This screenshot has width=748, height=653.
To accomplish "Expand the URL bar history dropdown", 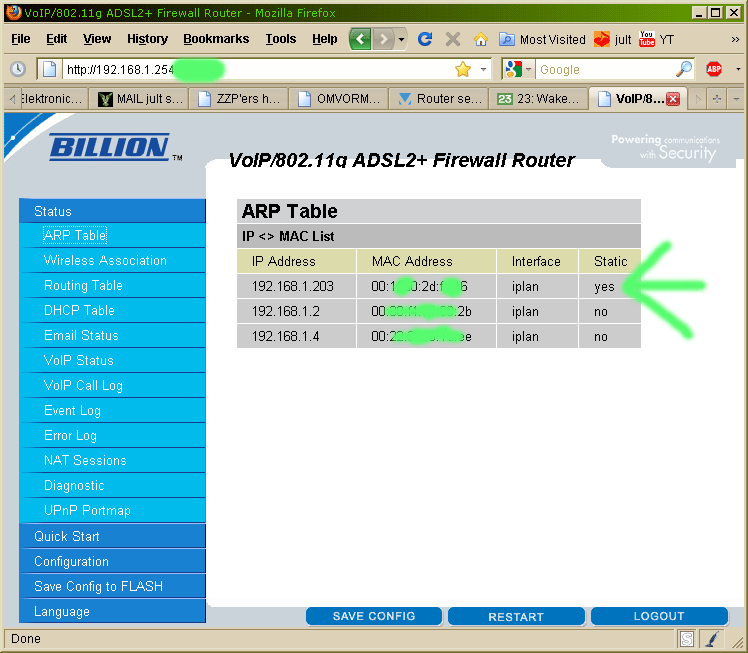I will [484, 69].
